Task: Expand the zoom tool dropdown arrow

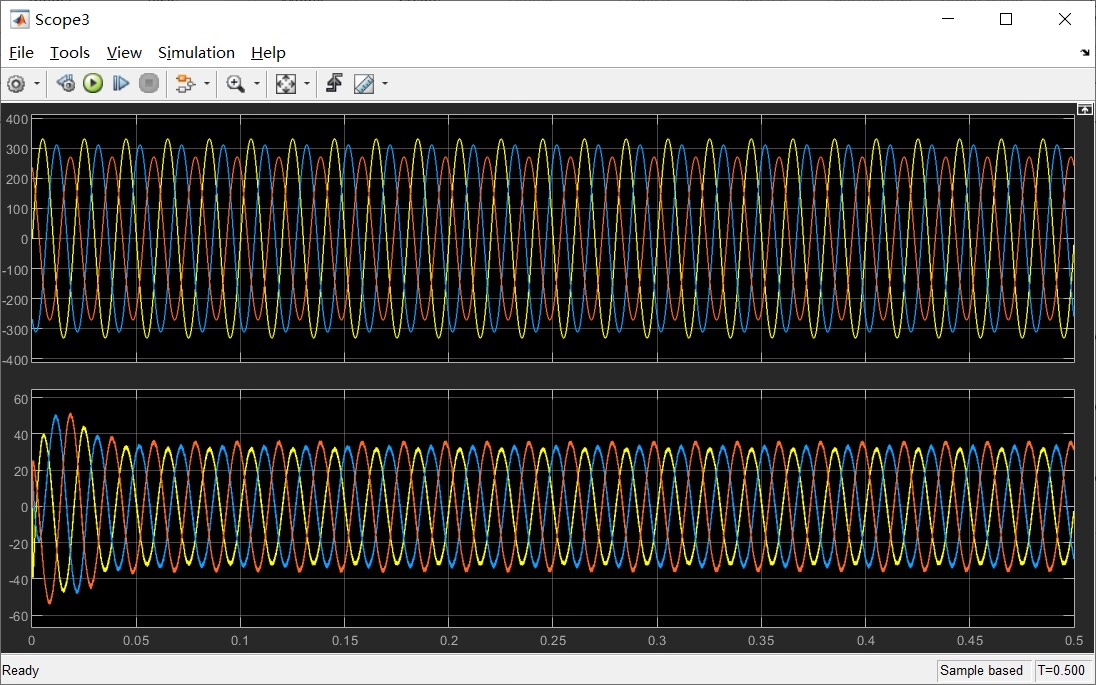Action: pyautogui.click(x=257, y=84)
